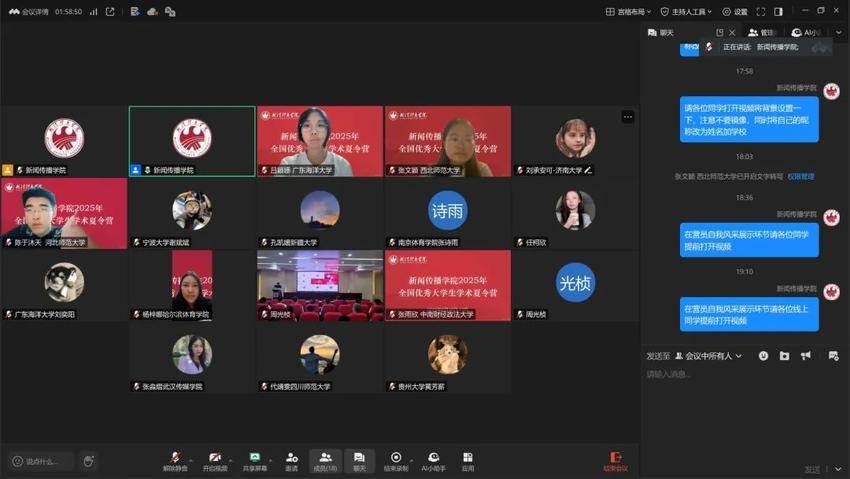Expand the sidebar tabs overflow chevron
850x479 pixels.
pos(839,33)
